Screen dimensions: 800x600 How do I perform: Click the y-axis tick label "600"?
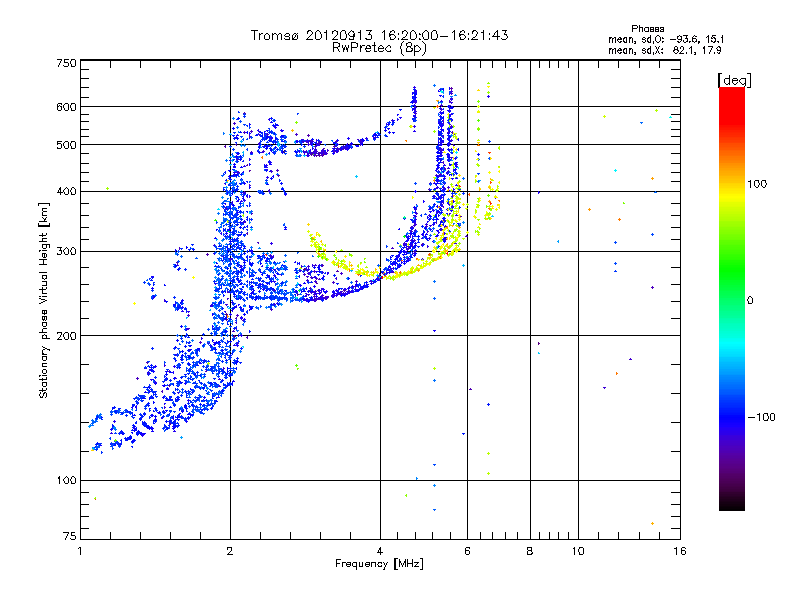[x=66, y=107]
